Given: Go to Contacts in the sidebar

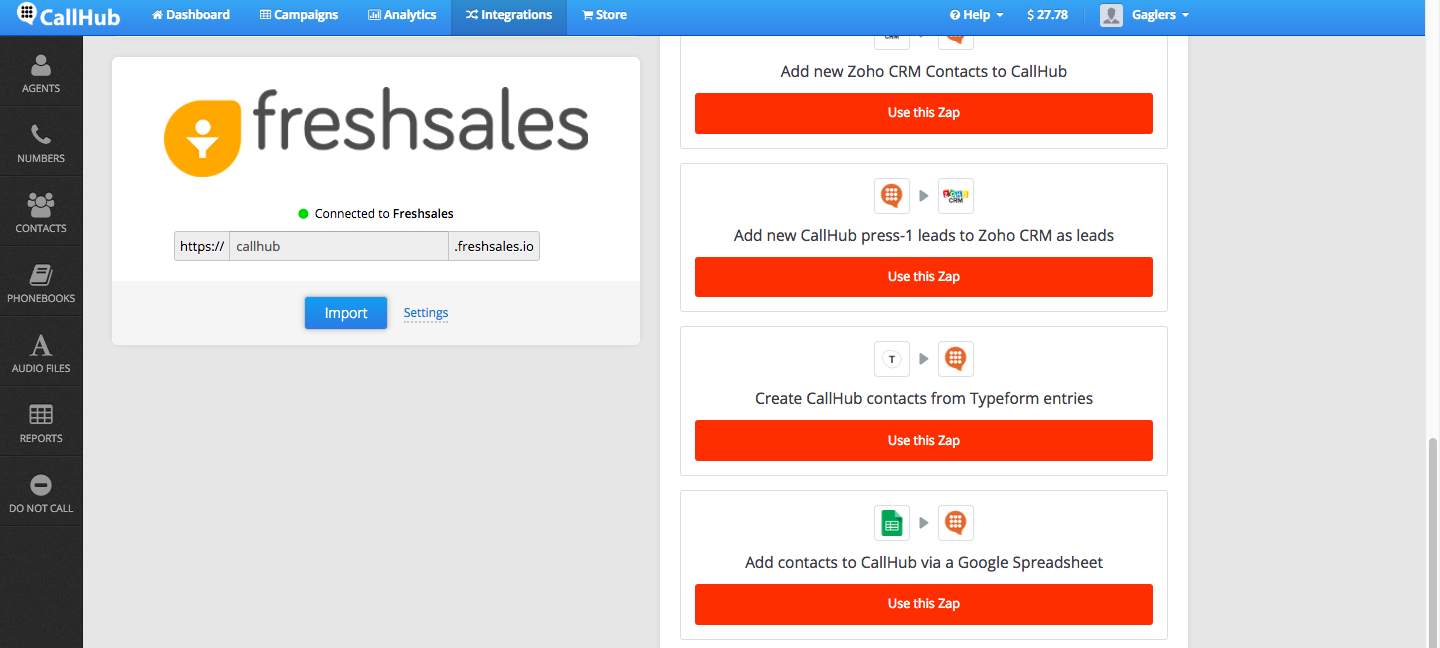Looking at the screenshot, I should point(41,212).
